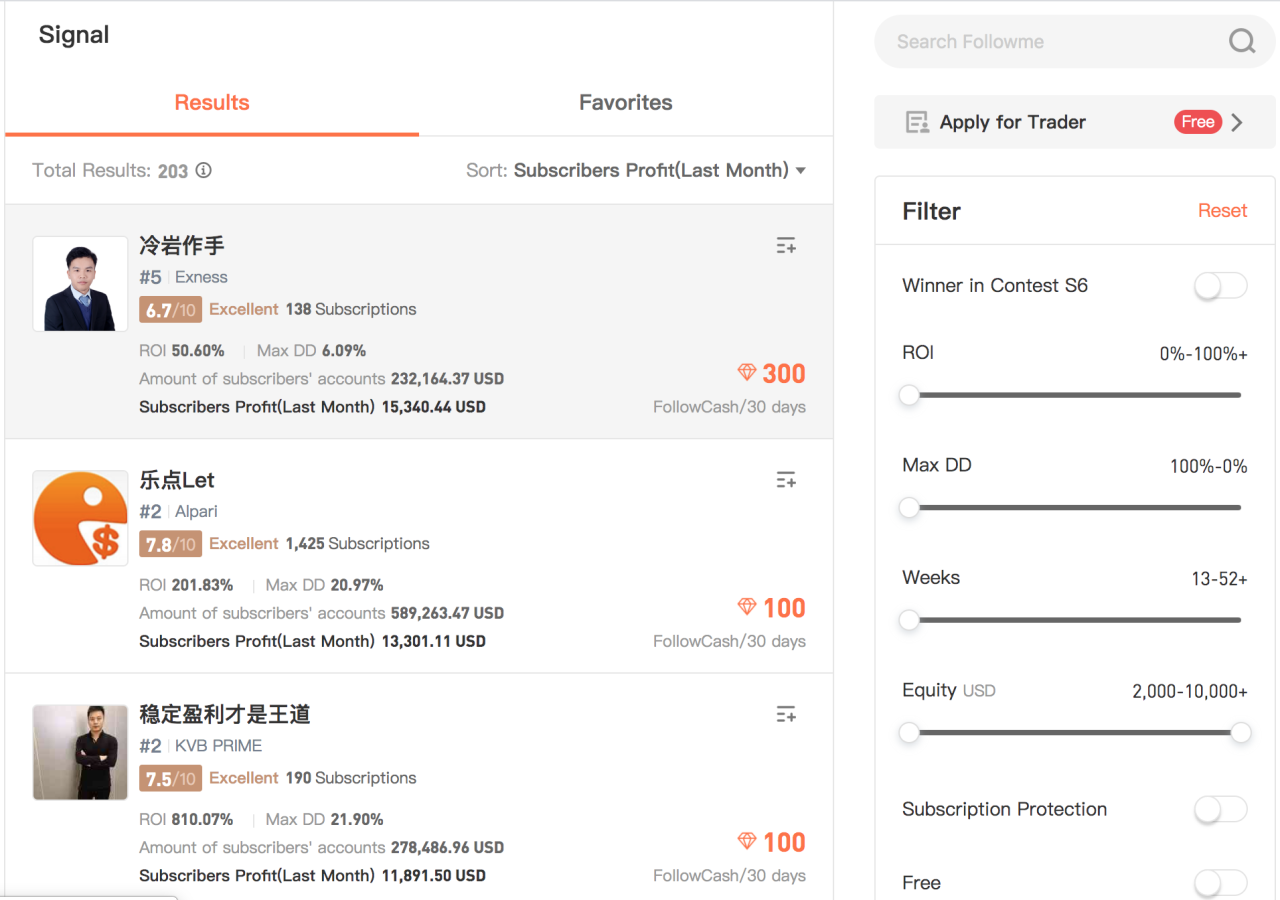Viewport: 1280px width, 900px height.
Task: Add 稳定盈利才是王道 to favorites list icon
Action: pyautogui.click(x=786, y=714)
